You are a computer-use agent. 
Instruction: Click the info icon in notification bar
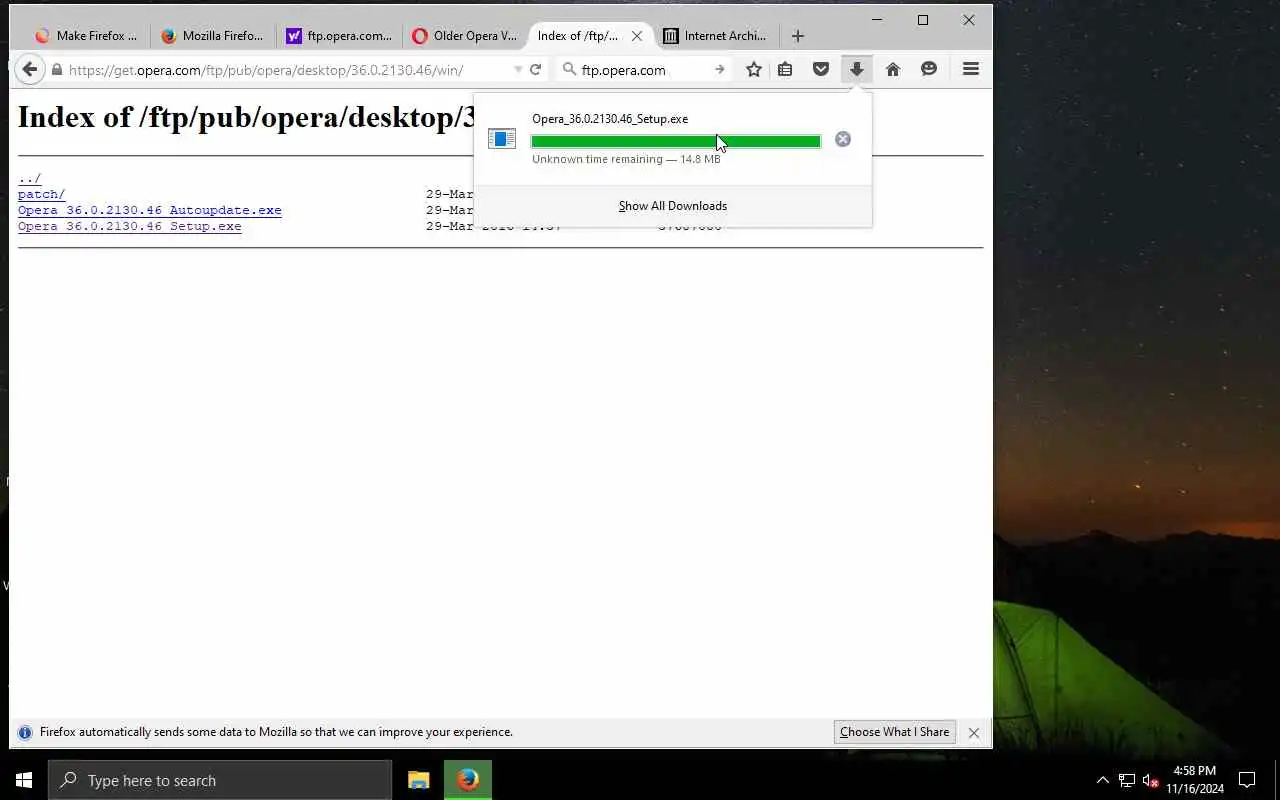pyautogui.click(x=25, y=732)
